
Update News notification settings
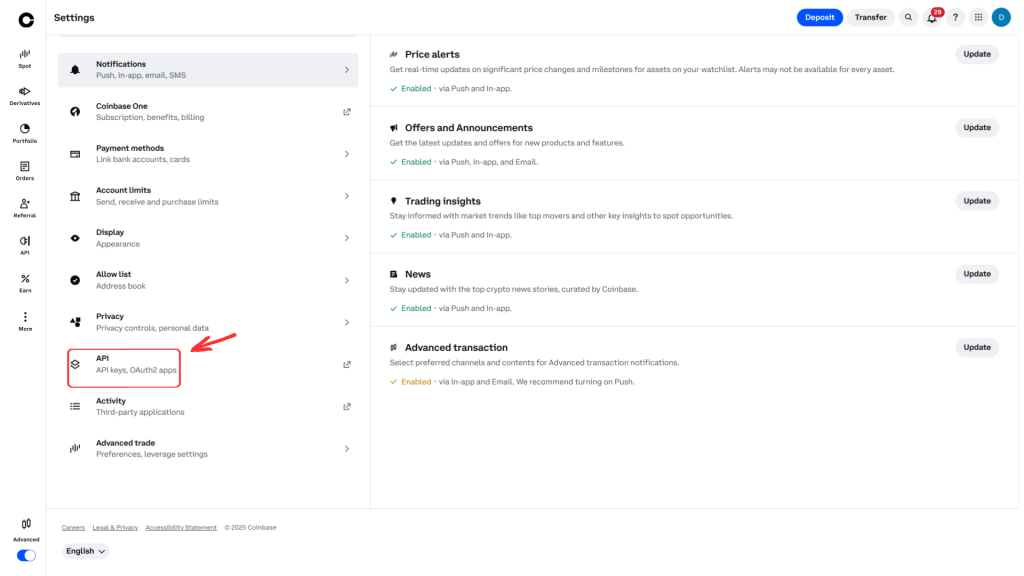[x=977, y=274]
